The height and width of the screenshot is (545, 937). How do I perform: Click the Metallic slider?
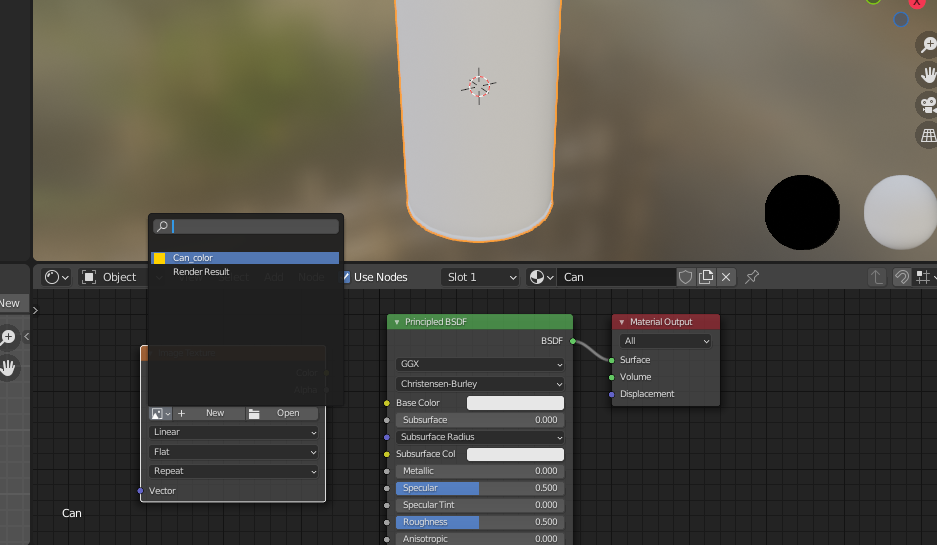[480, 471]
